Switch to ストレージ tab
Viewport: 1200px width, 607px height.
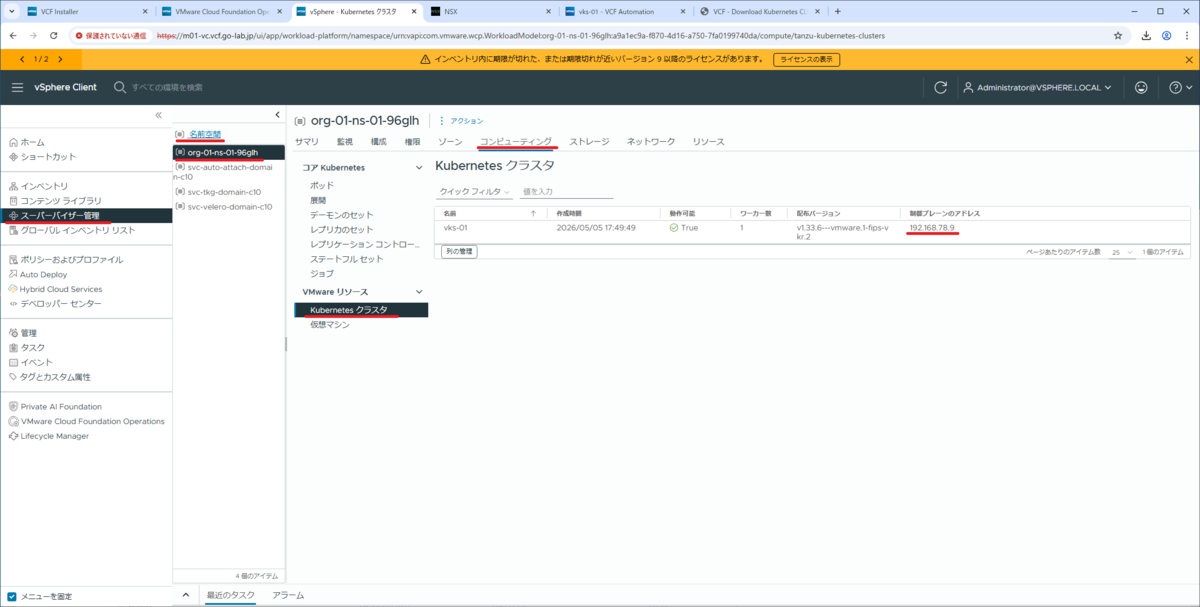(x=589, y=142)
